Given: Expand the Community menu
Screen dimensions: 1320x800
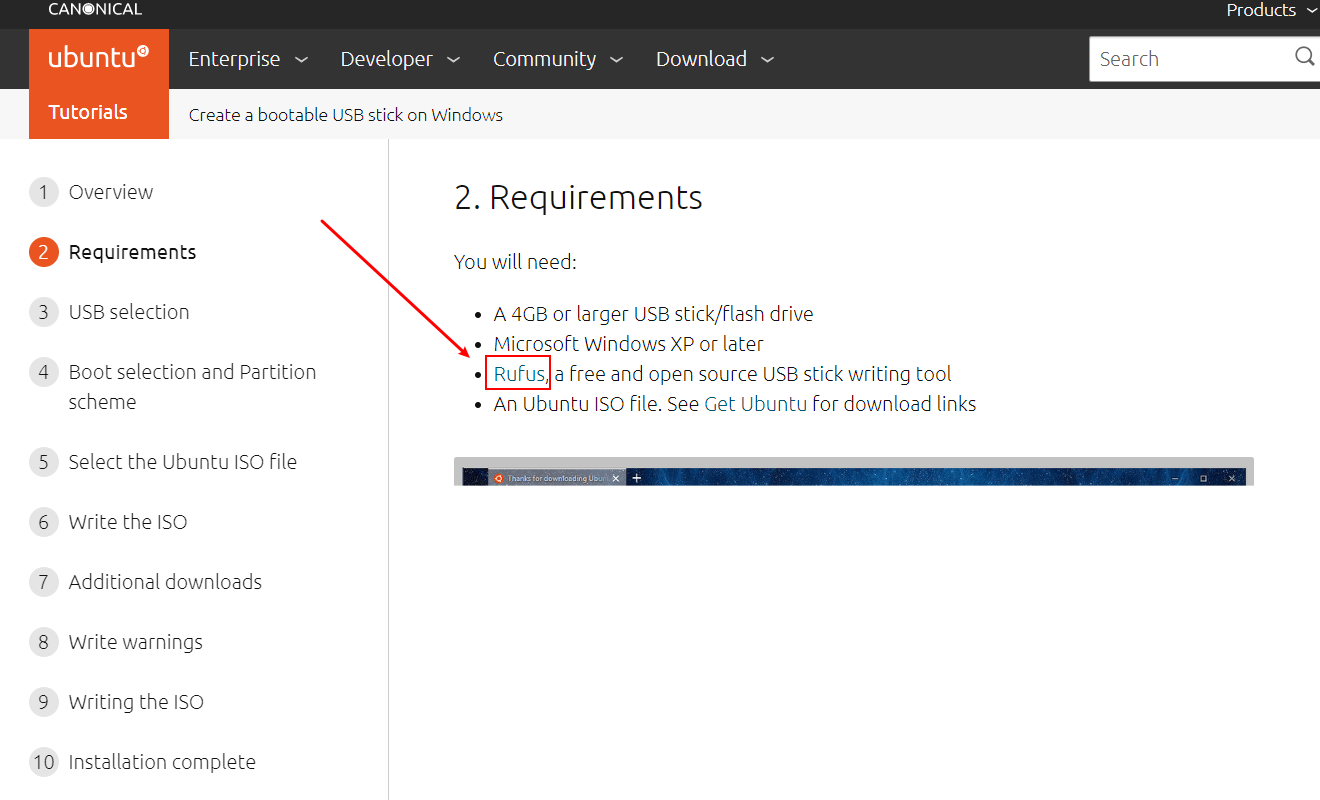Looking at the screenshot, I should coord(558,59).
